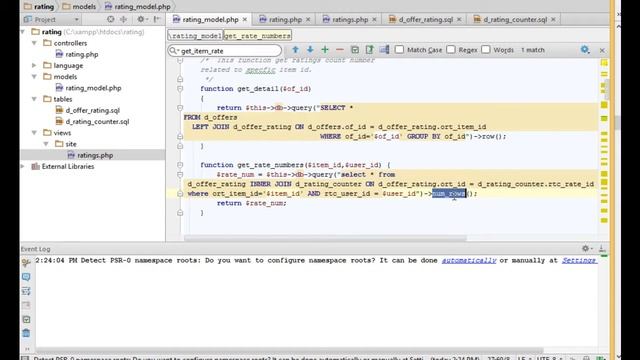Screen dimensions: 640x360
Task: Close the find bar
Action: tap(602, 50)
